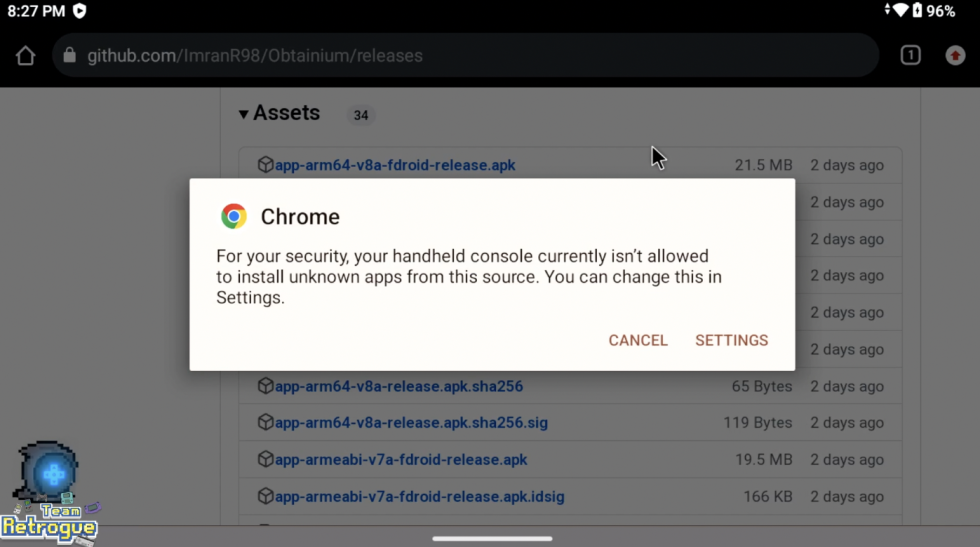The image size is (980, 547).
Task: Collapse the Assets section triangle
Action: pyautogui.click(x=243, y=114)
